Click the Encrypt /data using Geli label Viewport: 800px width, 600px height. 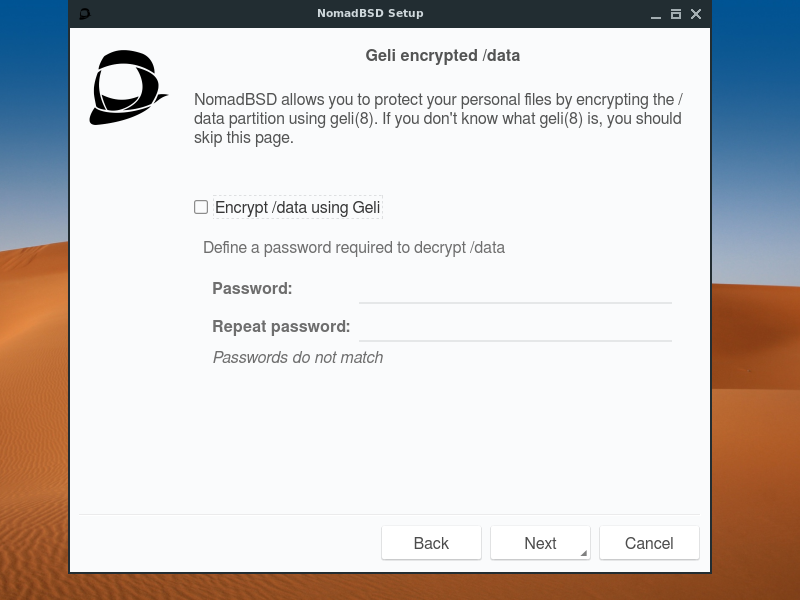tap(297, 207)
